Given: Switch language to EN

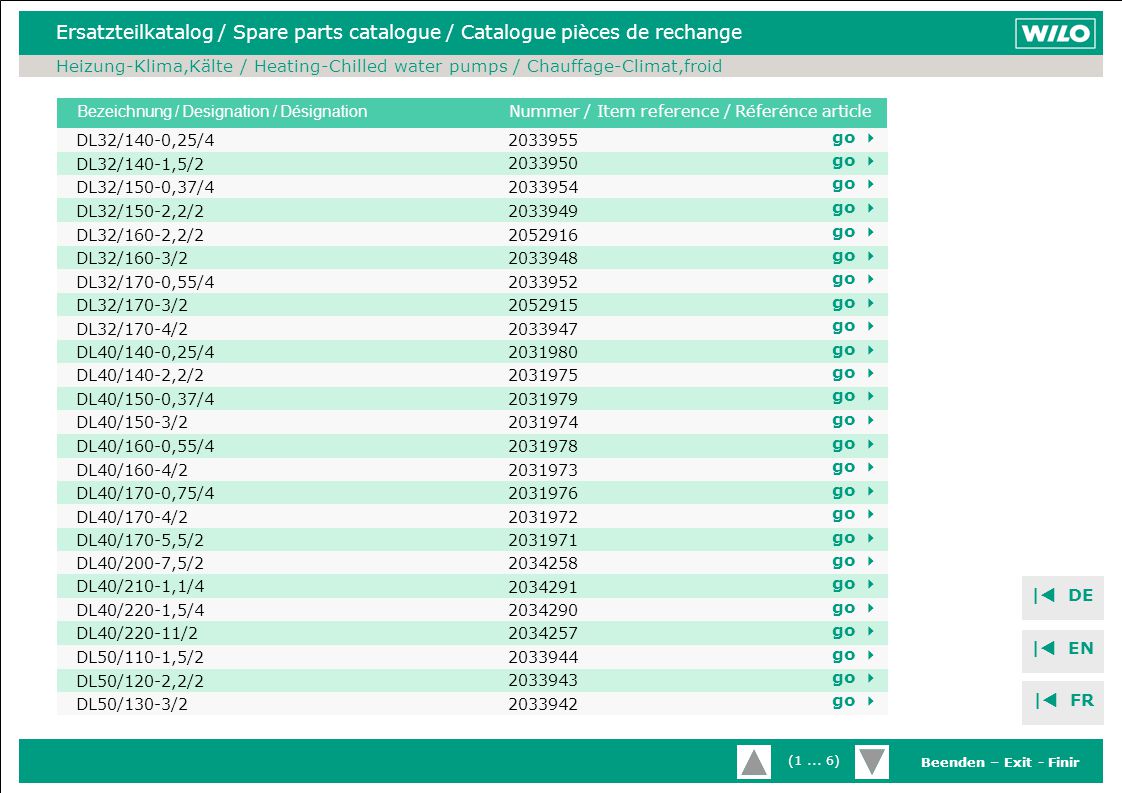Looking at the screenshot, I should tap(1063, 649).
